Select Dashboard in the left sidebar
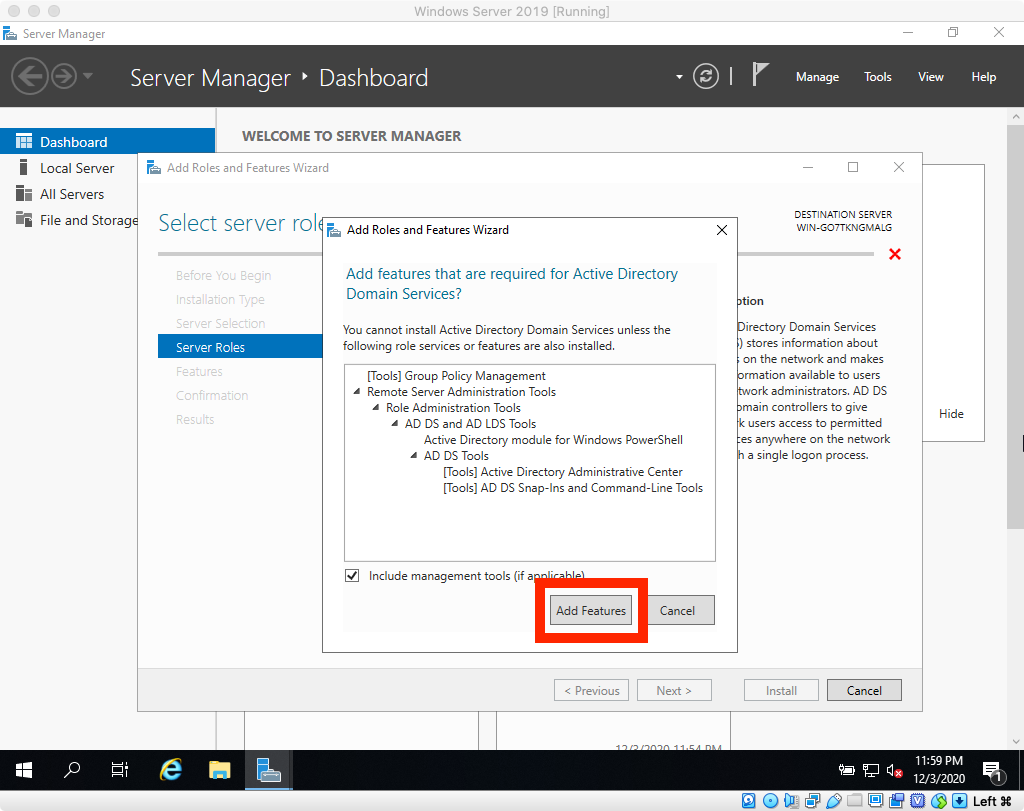 107,142
